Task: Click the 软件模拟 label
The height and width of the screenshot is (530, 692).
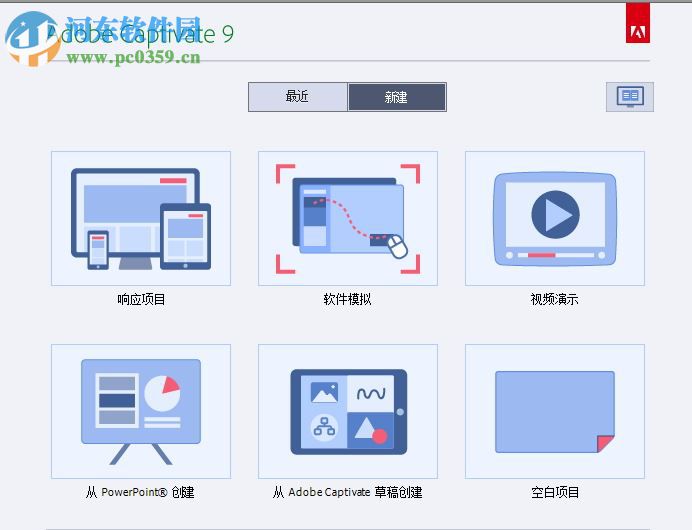Action: tap(347, 299)
